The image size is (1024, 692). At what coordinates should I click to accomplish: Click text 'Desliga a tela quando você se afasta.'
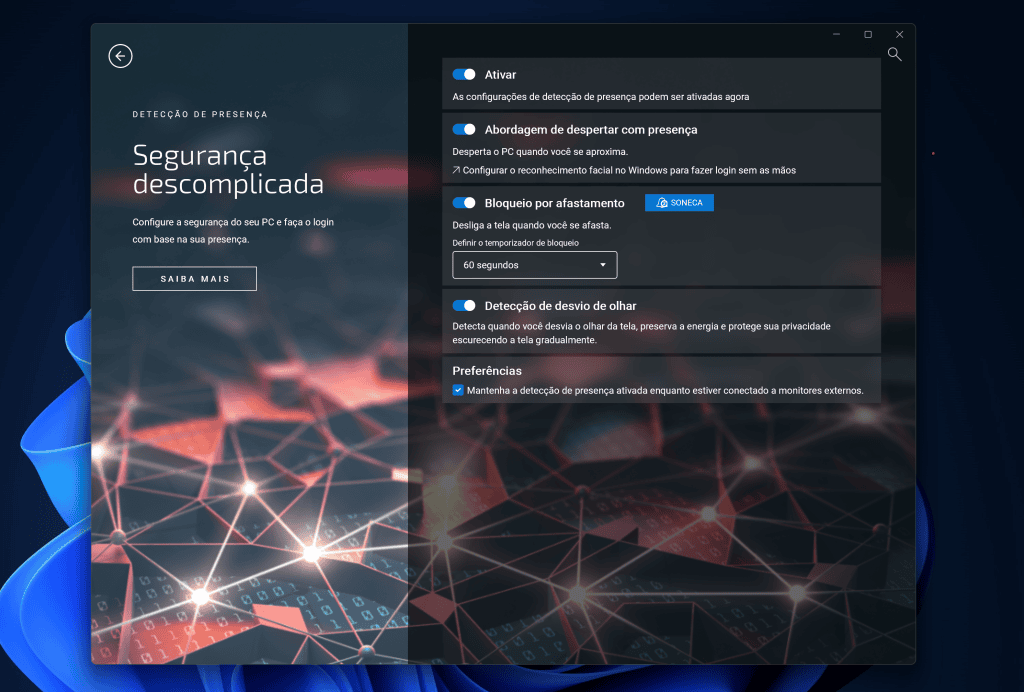point(532,225)
